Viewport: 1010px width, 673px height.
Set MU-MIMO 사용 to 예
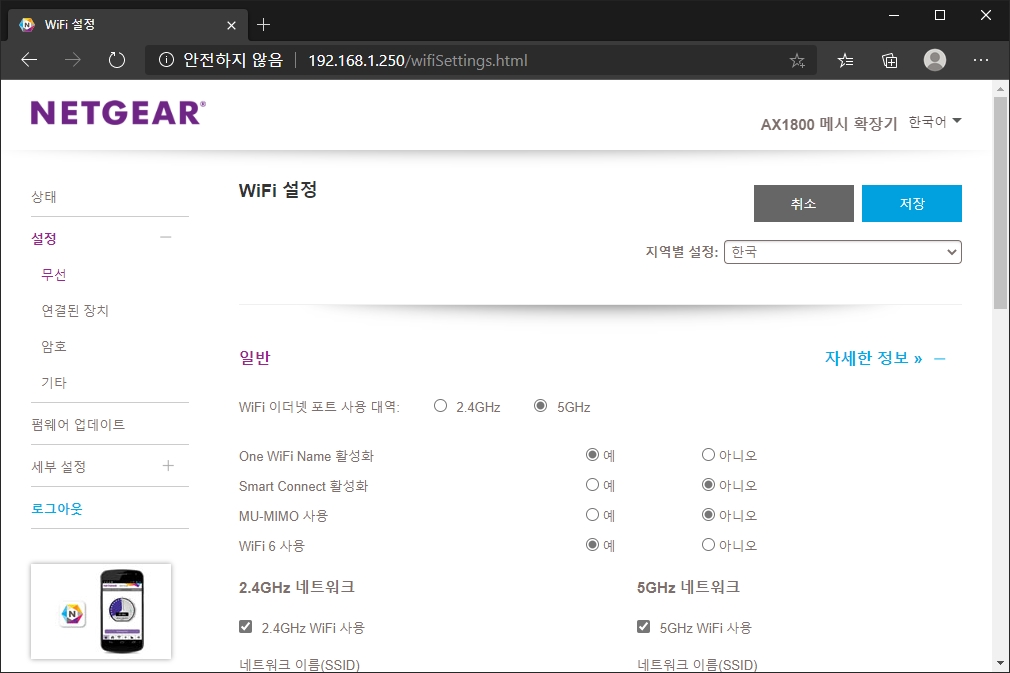point(593,515)
